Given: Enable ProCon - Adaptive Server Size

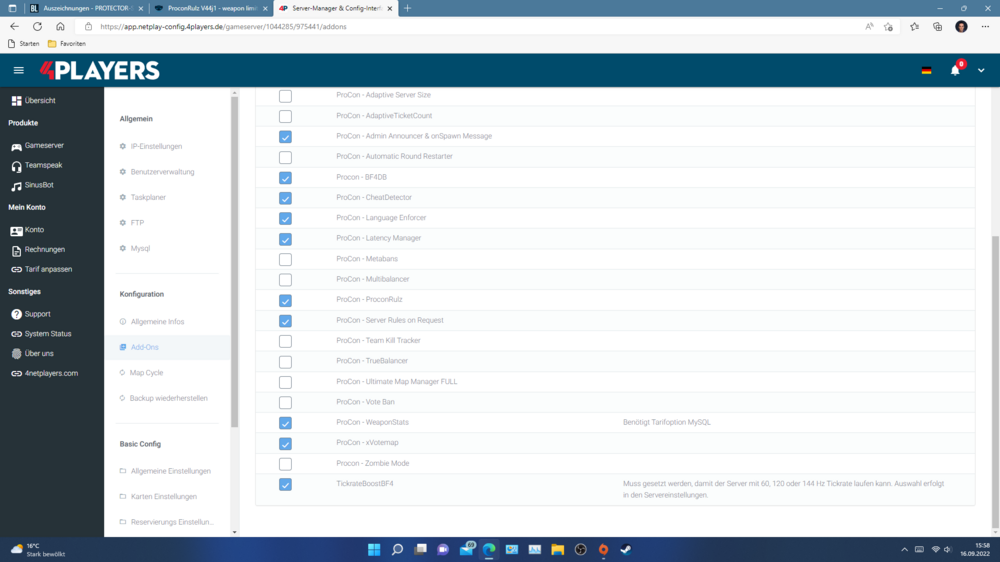Looking at the screenshot, I should point(285,96).
